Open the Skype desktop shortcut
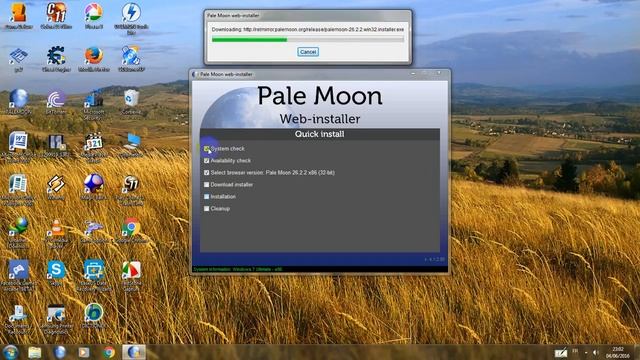Image resolution: width=640 pixels, height=360 pixels. coord(56,273)
